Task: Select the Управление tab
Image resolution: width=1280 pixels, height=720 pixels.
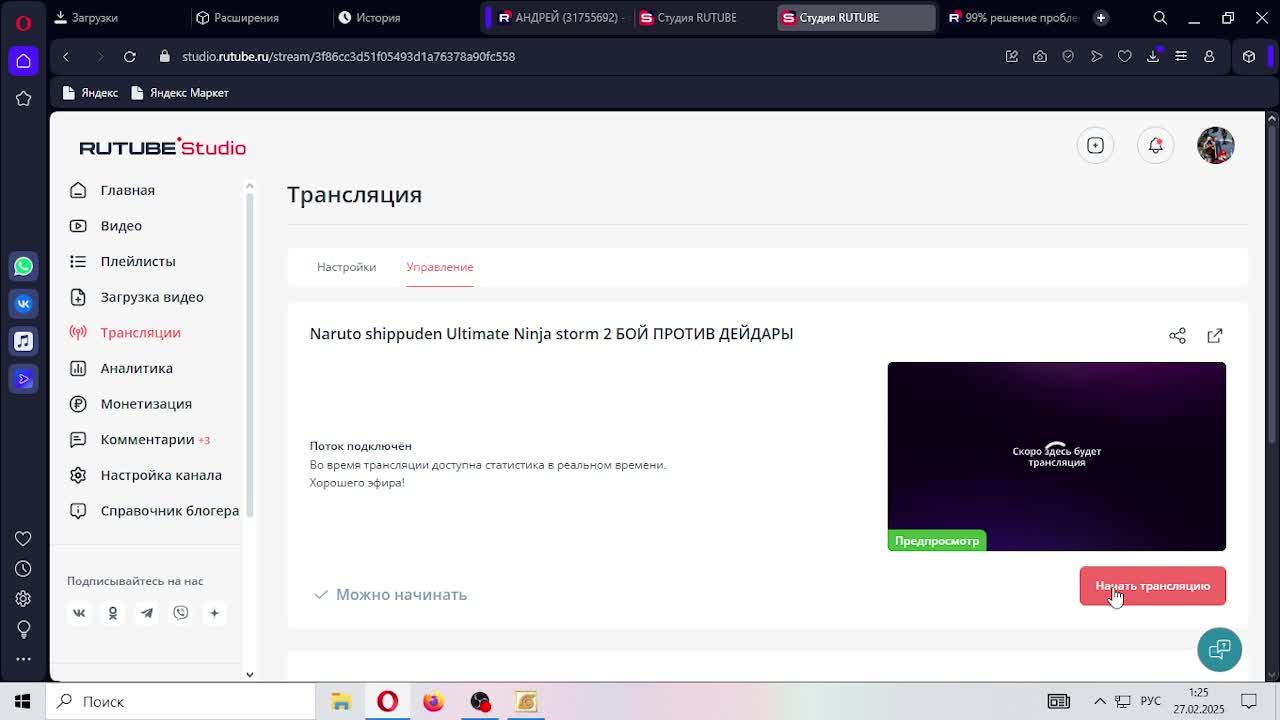Action: coord(440,267)
